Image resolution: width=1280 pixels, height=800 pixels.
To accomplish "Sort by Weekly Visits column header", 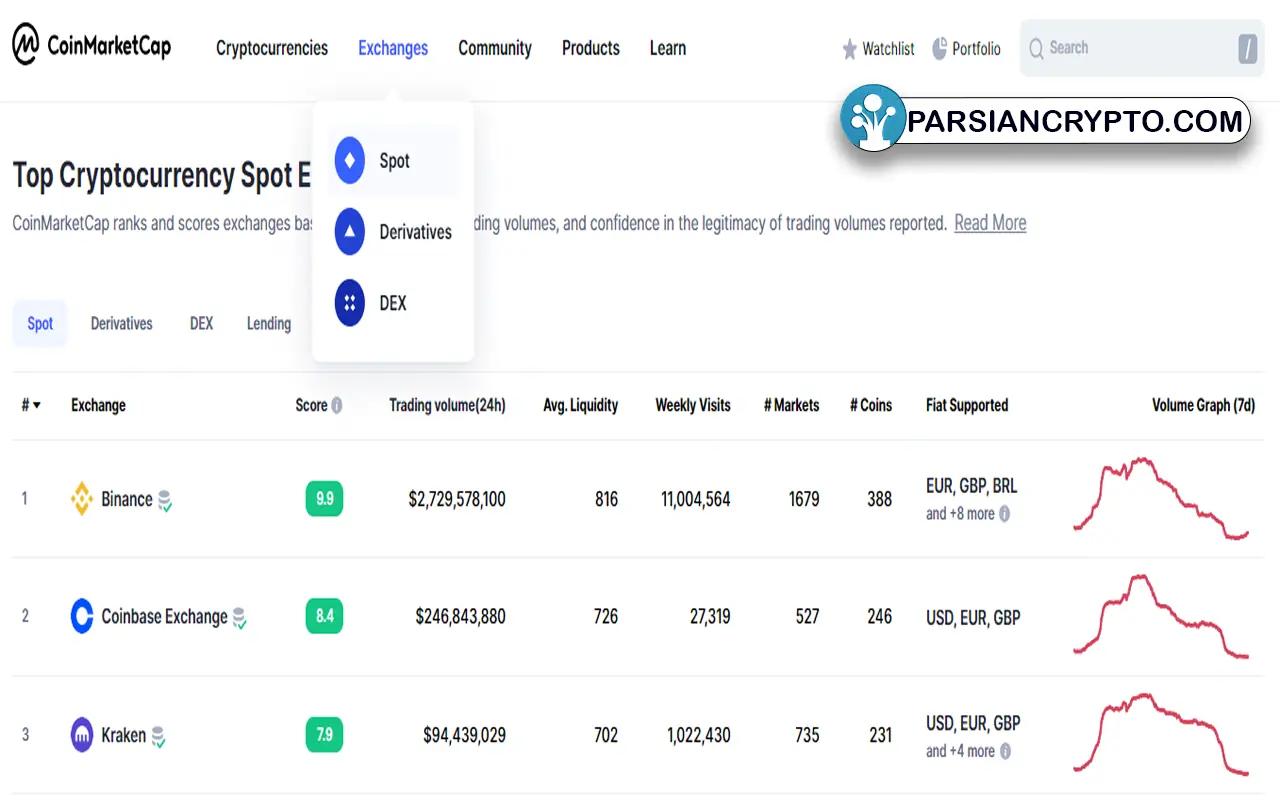I will pyautogui.click(x=693, y=405).
